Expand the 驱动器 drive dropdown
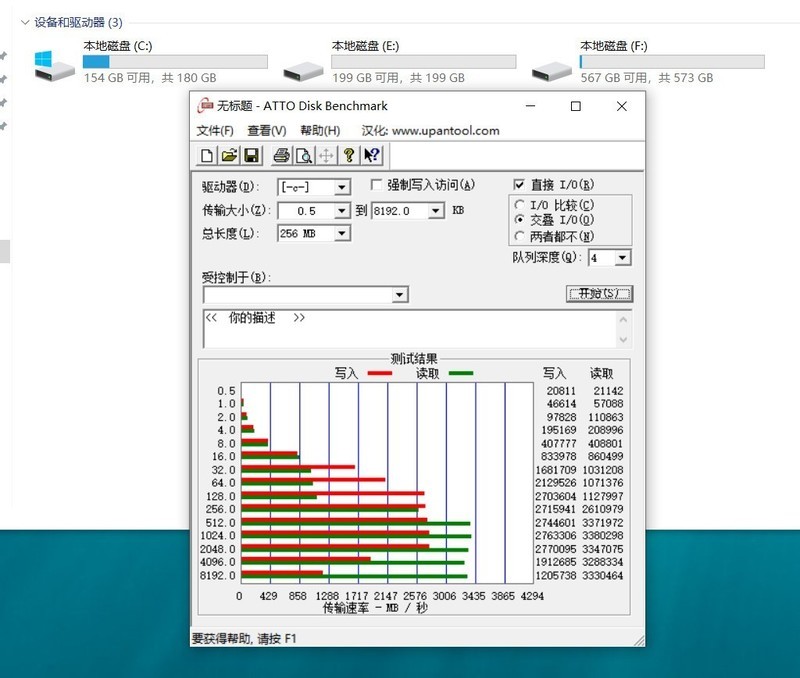This screenshot has width=800, height=678. (342, 187)
